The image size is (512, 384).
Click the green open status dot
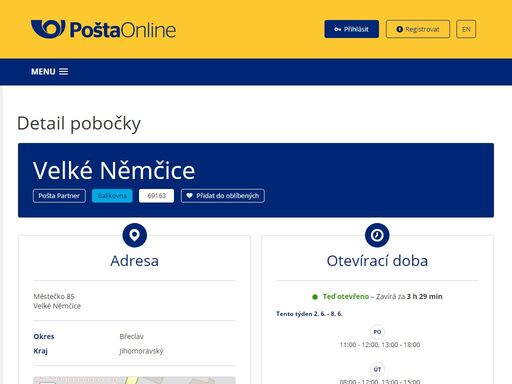pos(315,297)
